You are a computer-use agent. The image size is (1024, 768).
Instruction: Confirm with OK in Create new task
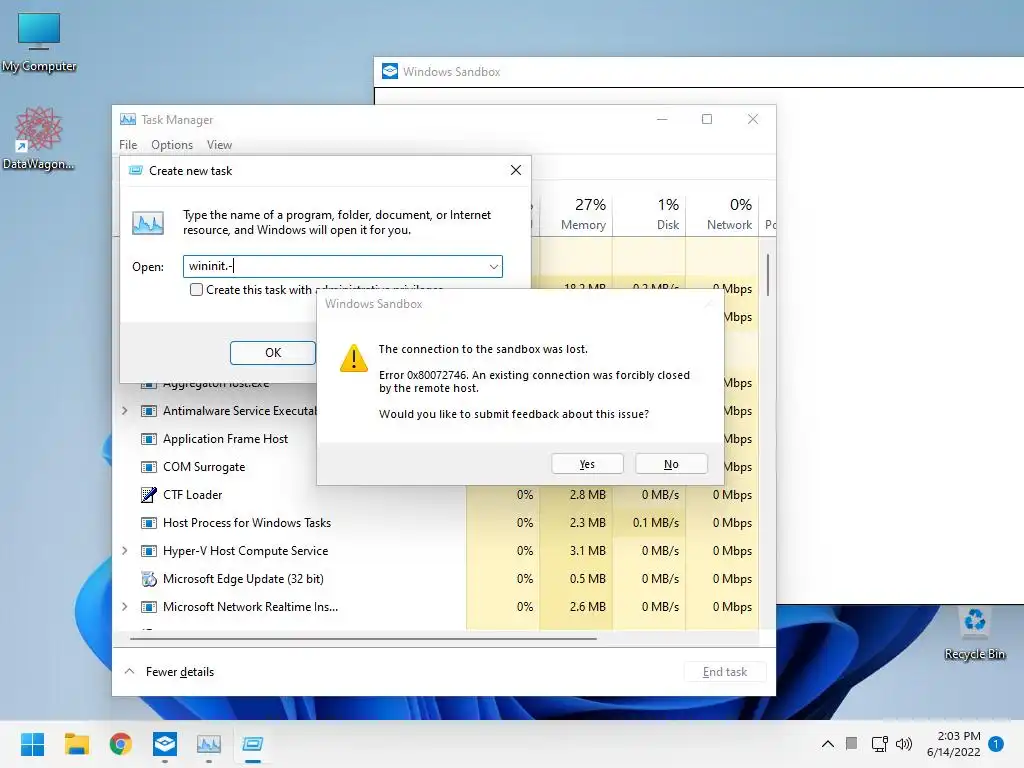[x=273, y=353]
